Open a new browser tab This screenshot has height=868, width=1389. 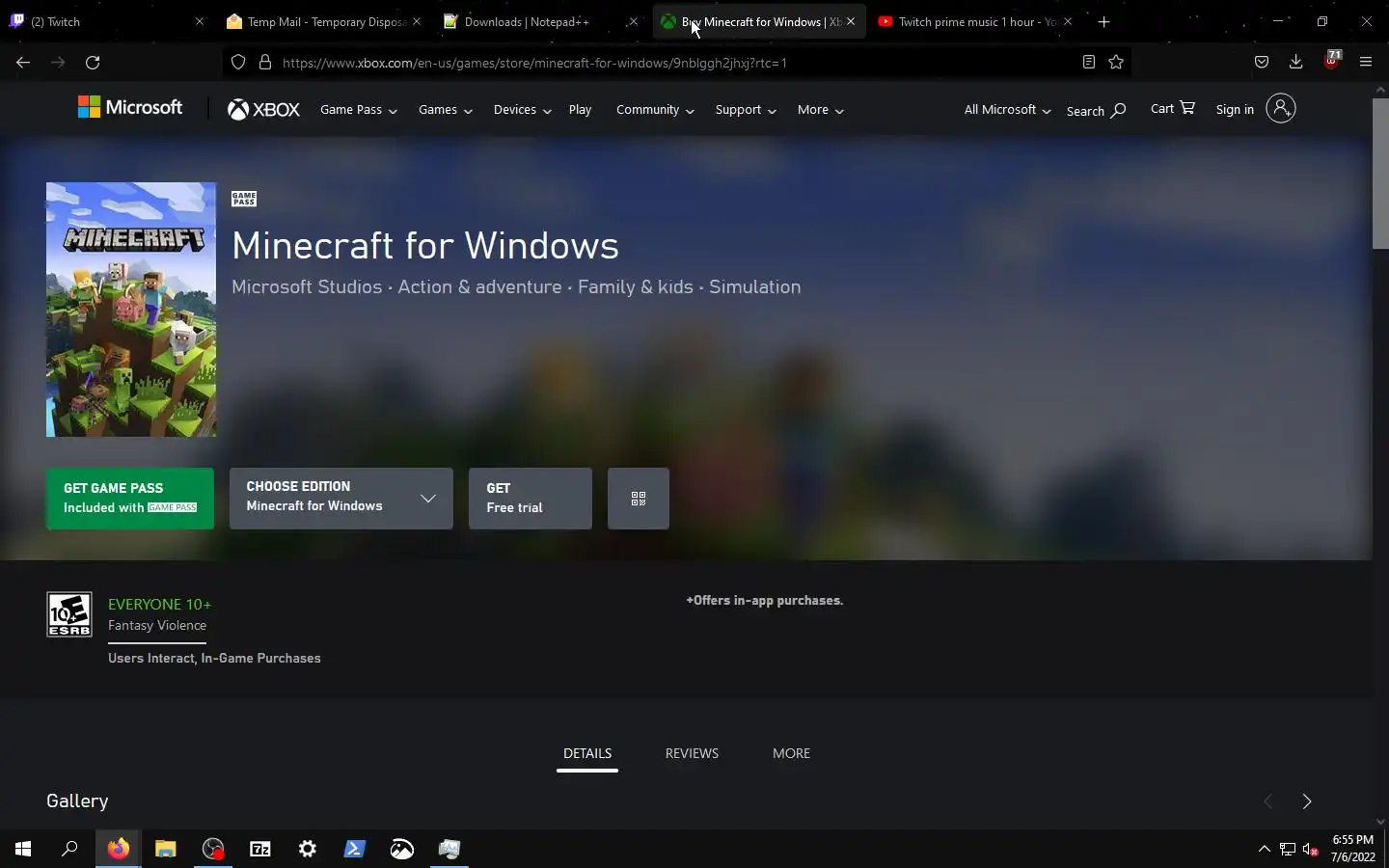coord(1104,21)
